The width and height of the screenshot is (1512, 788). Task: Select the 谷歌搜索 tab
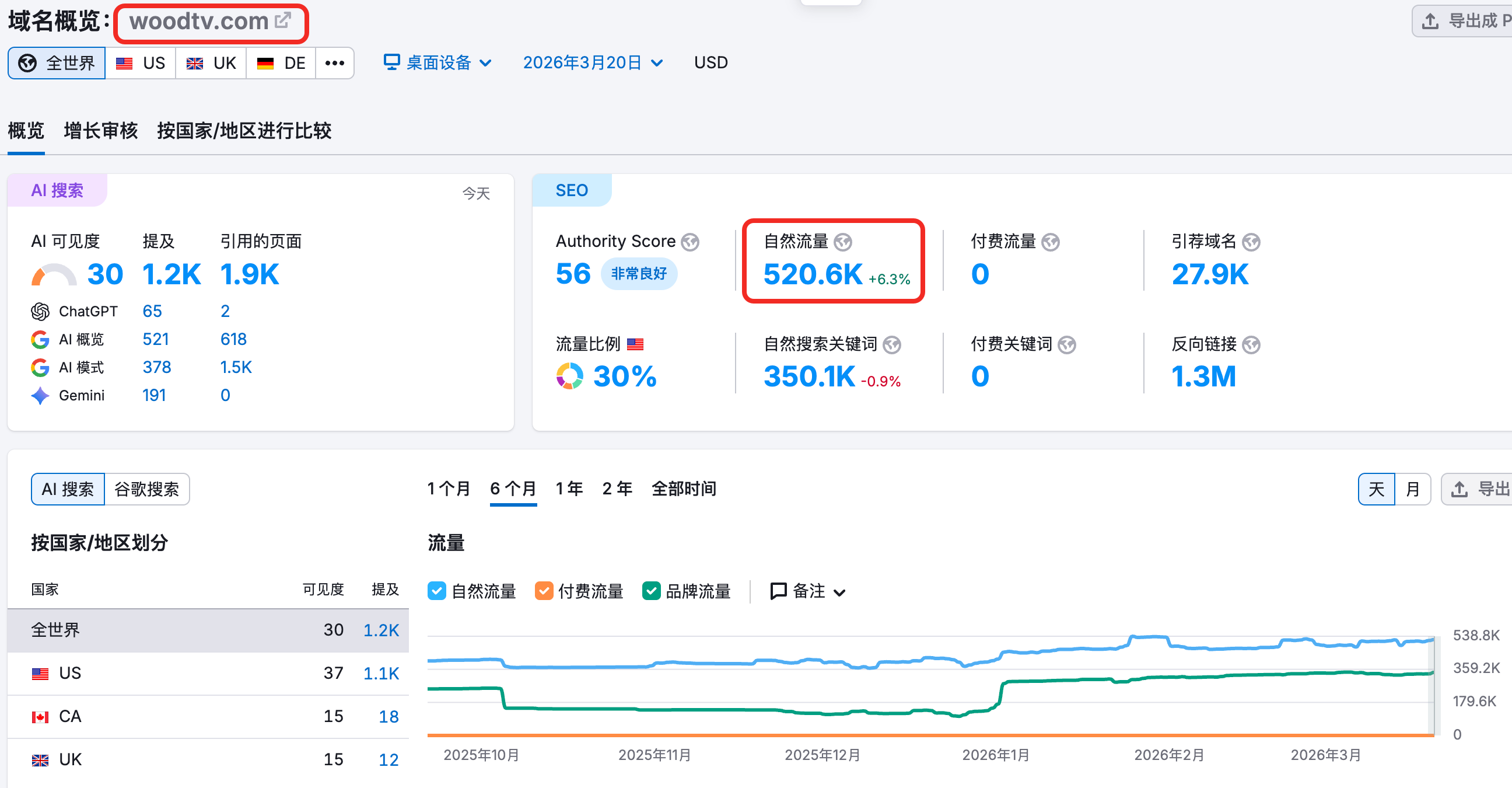(x=147, y=489)
